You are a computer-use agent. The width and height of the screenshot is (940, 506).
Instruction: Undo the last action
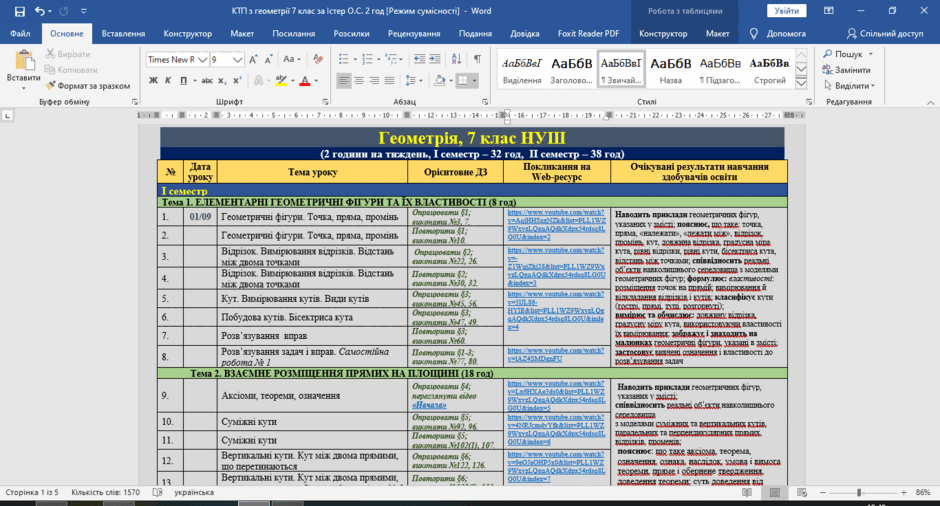pos(40,11)
